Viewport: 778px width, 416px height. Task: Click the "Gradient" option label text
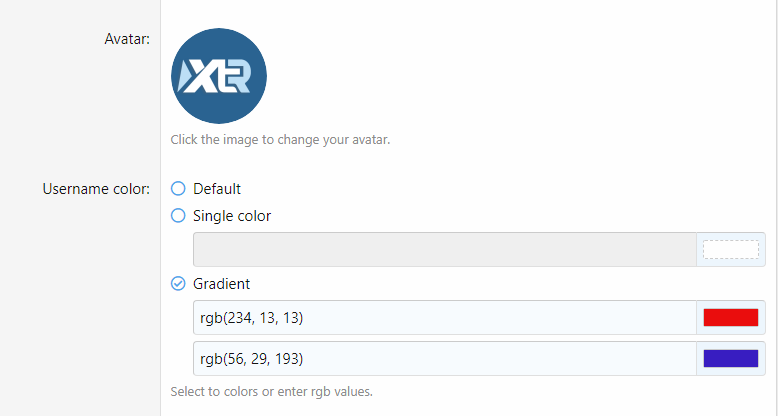click(221, 284)
